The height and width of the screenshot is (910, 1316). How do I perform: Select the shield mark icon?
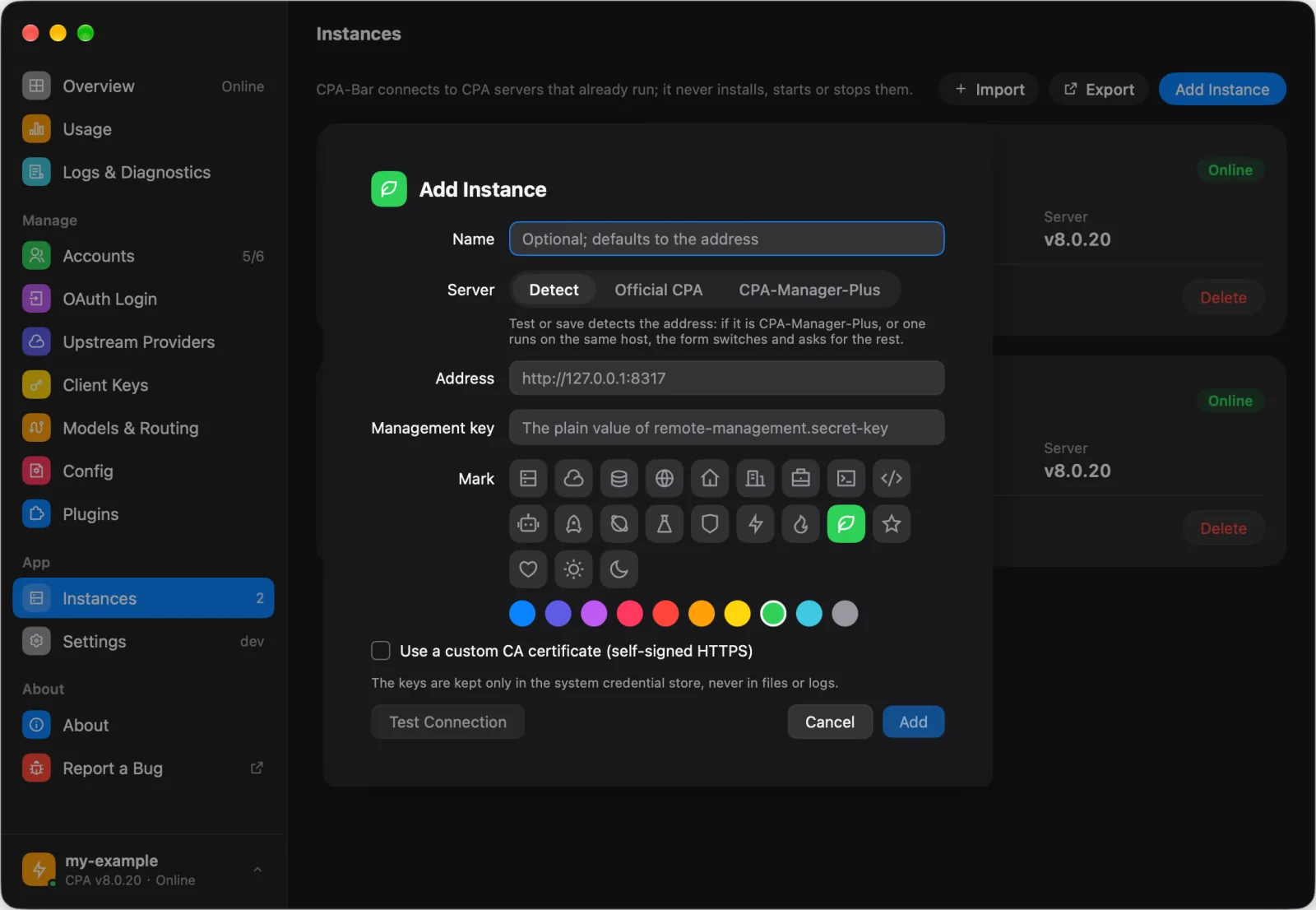point(710,523)
